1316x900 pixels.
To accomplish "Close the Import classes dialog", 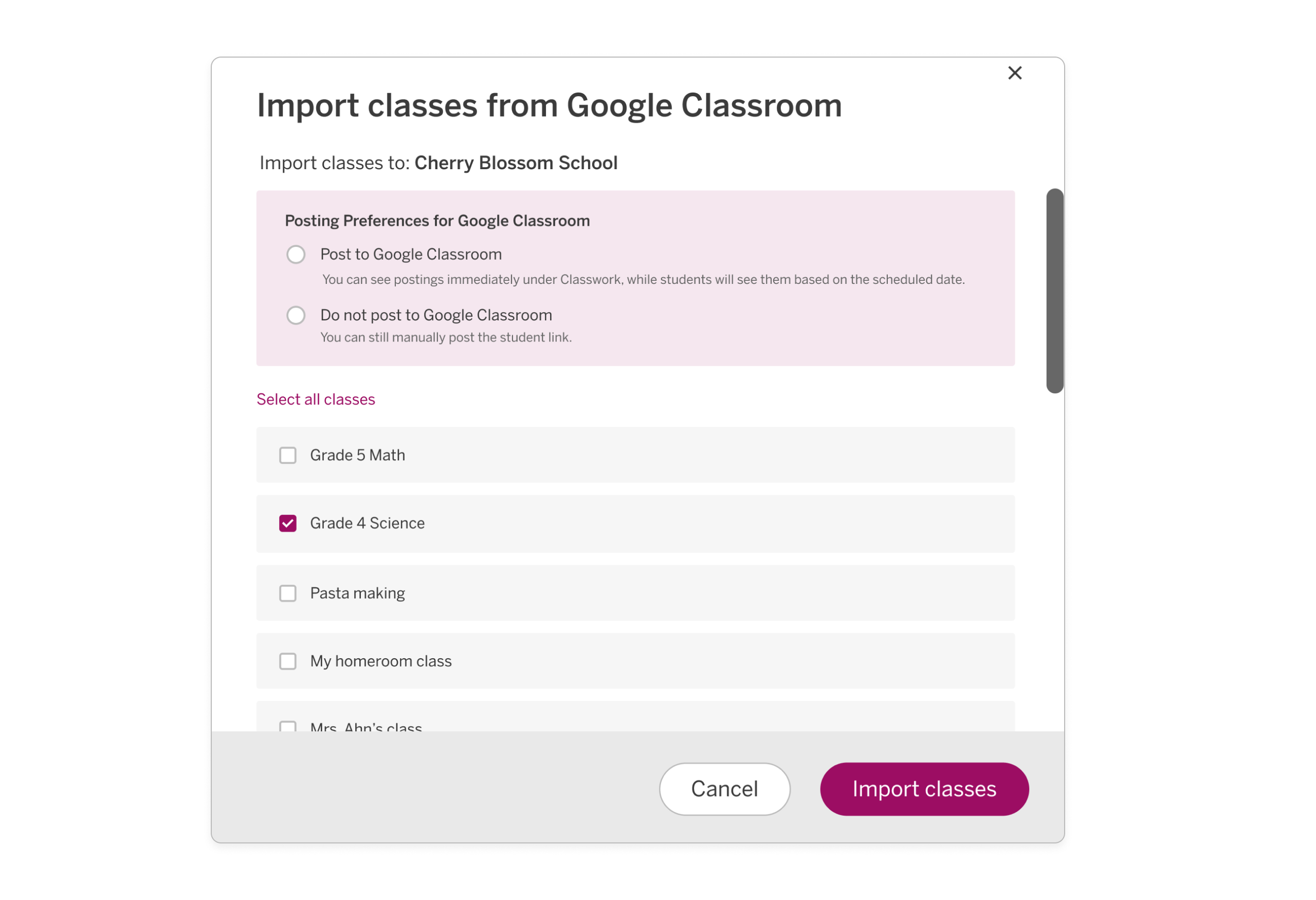I will pyautogui.click(x=1015, y=73).
